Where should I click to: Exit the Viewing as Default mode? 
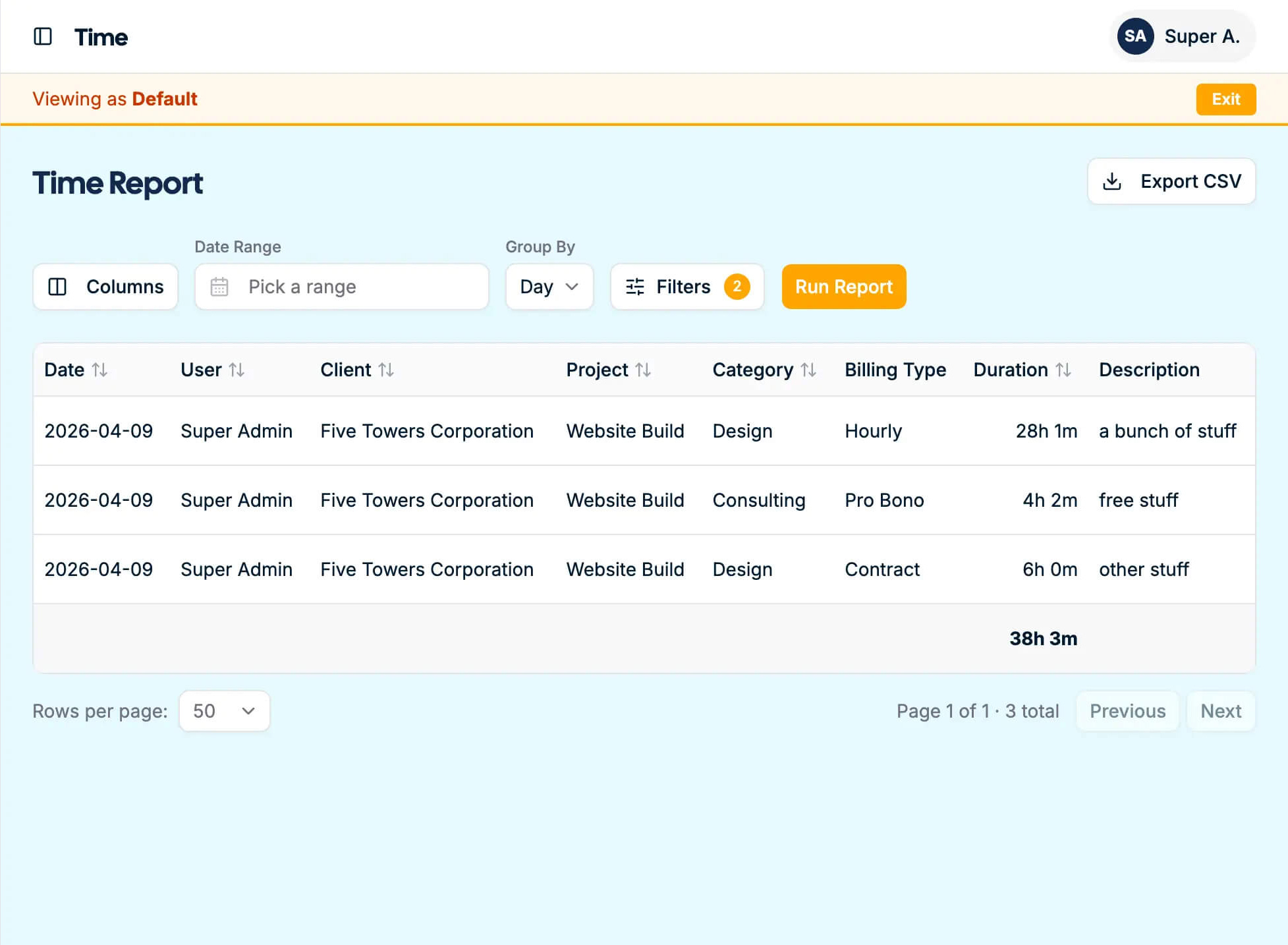tap(1226, 100)
